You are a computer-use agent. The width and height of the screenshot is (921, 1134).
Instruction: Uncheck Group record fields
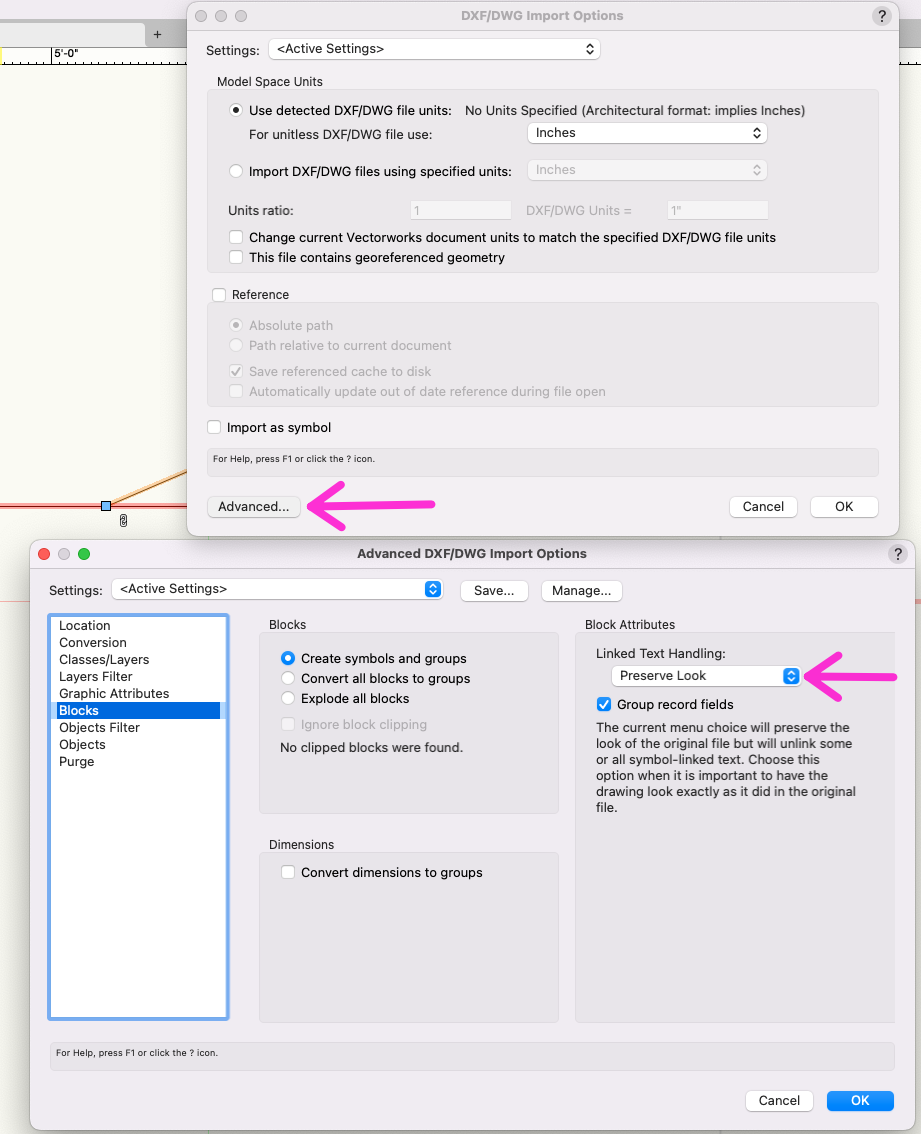coord(603,704)
